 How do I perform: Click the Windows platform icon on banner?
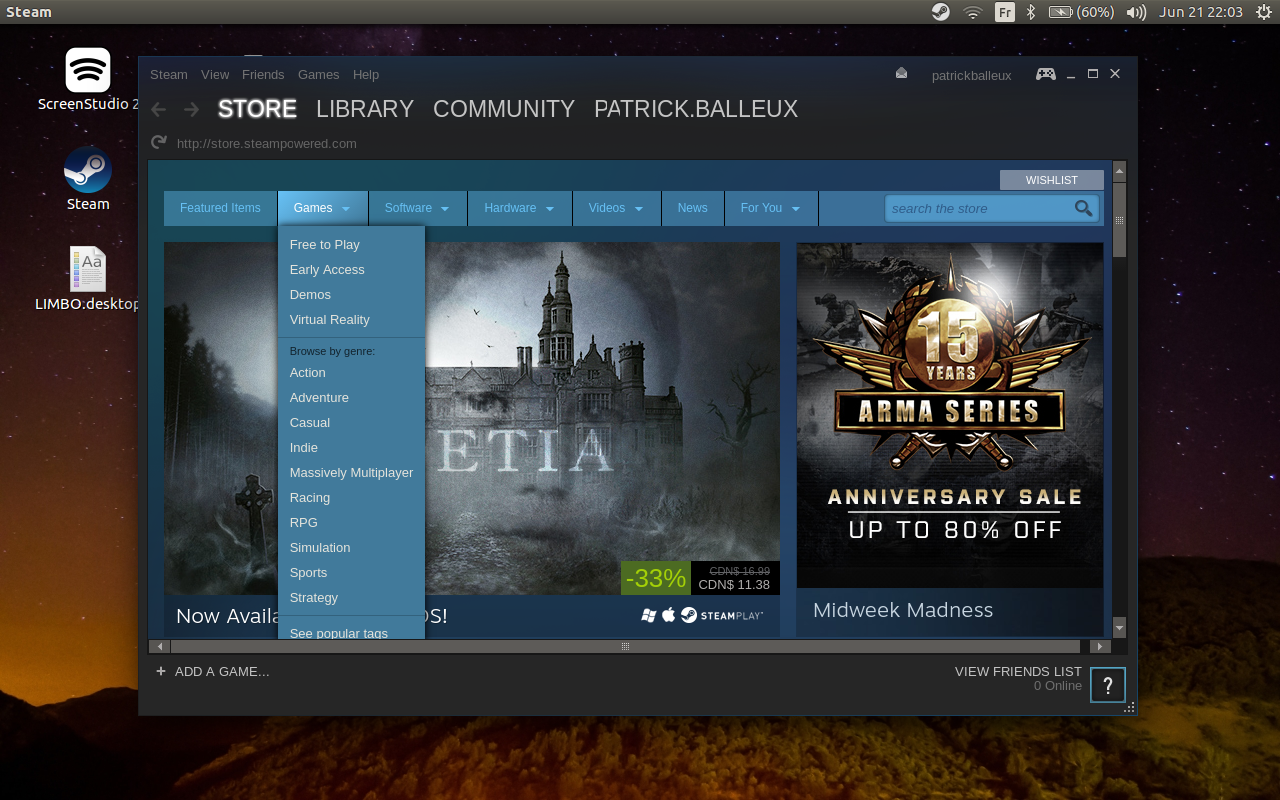pyautogui.click(x=649, y=615)
